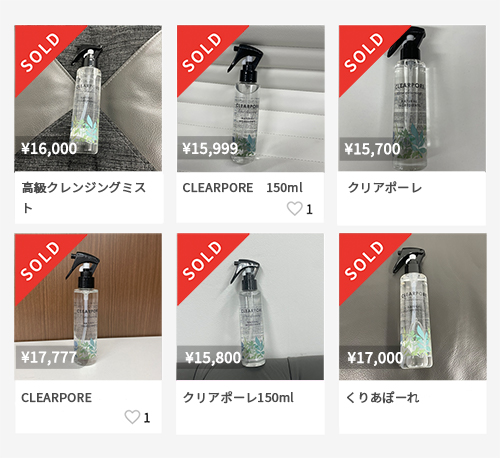Open the CLEARPORE 150ml title link
500x458 pixels.
pos(243,188)
